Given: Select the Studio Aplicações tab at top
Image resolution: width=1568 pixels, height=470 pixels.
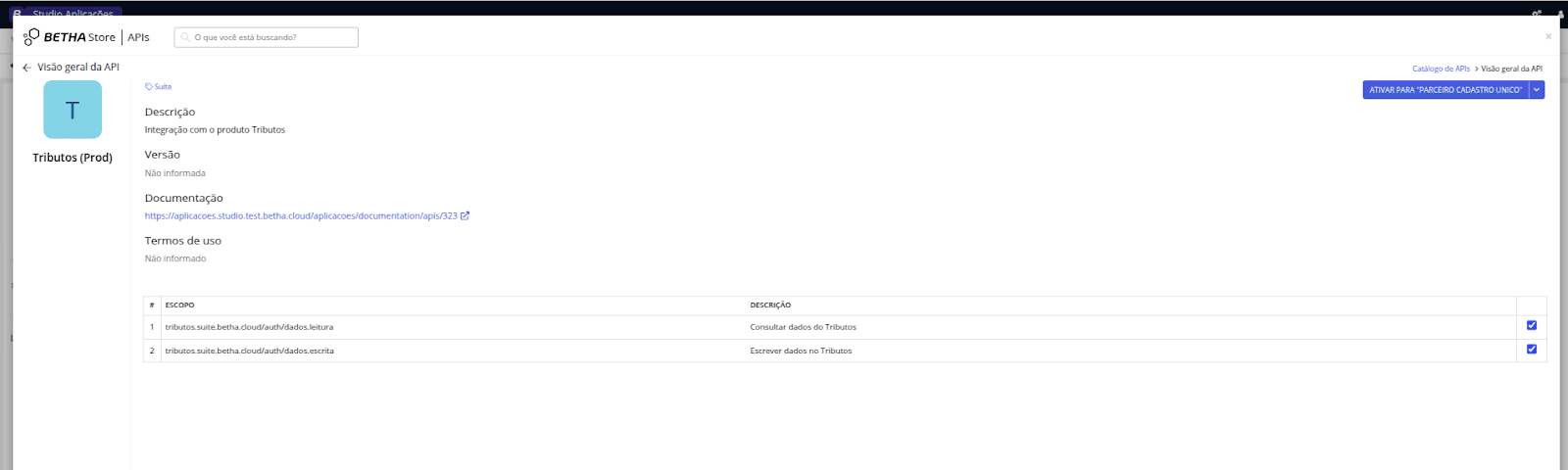Looking at the screenshot, I should pos(69,14).
